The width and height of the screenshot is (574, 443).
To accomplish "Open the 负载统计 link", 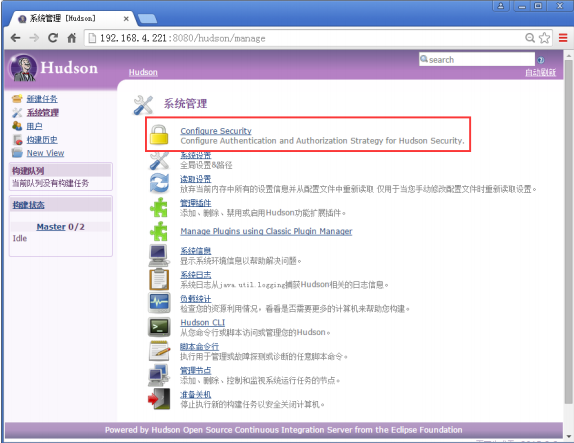I will point(195,299).
